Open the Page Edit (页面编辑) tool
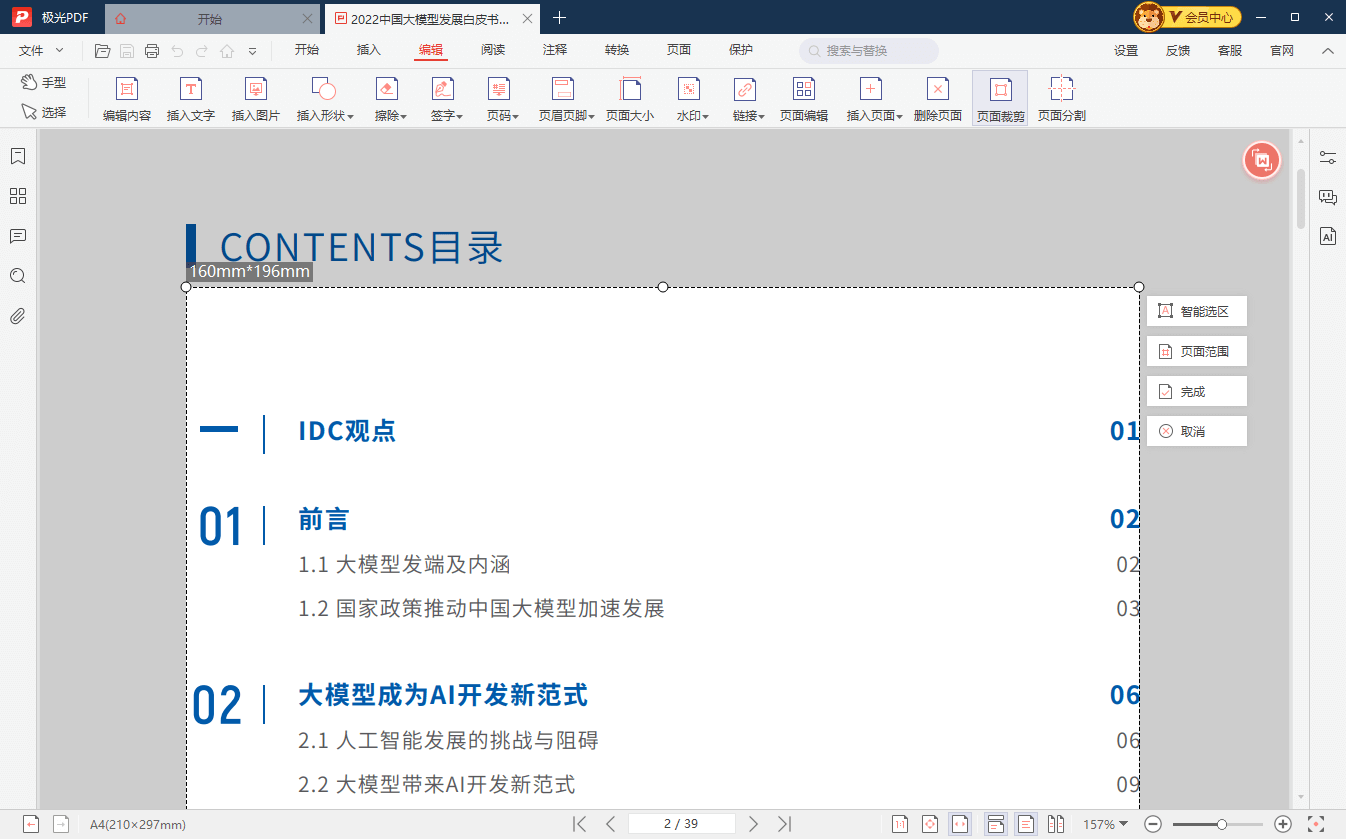Screen dimensions: 1346x839 click(804, 99)
